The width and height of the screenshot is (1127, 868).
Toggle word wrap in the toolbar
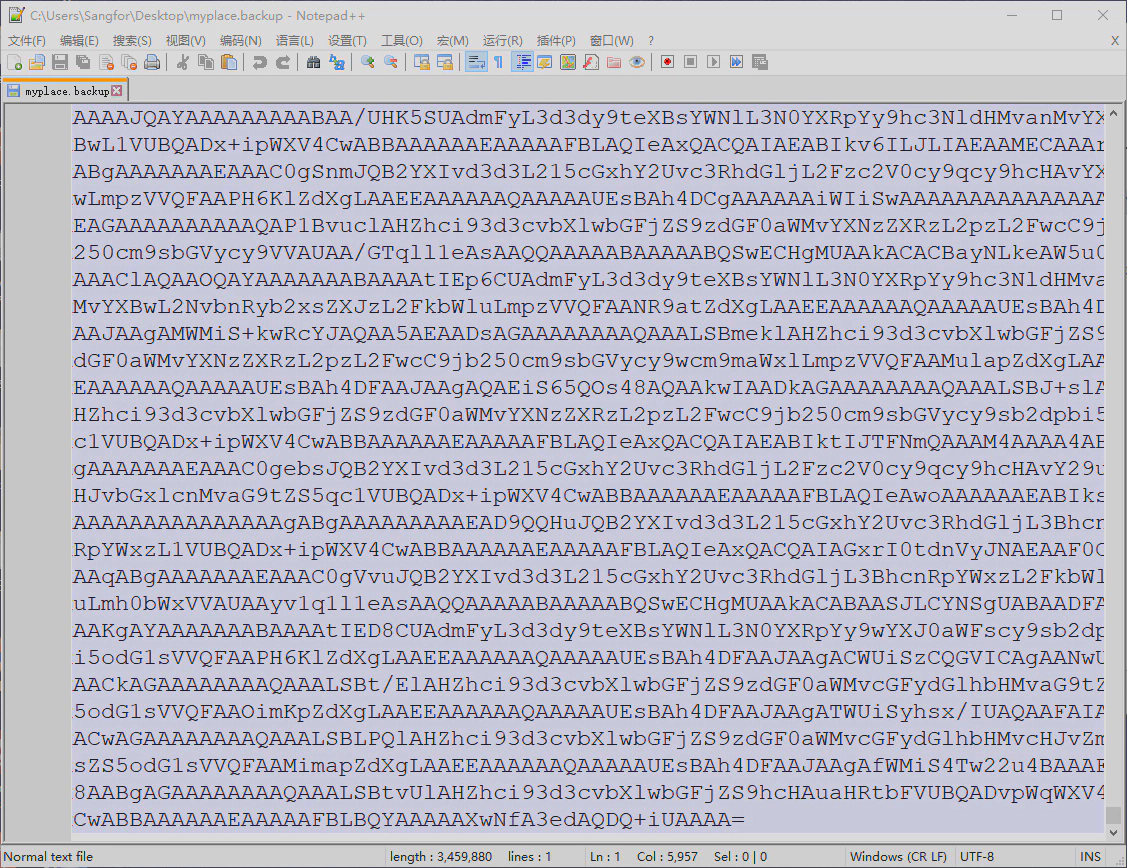pyautogui.click(x=475, y=62)
